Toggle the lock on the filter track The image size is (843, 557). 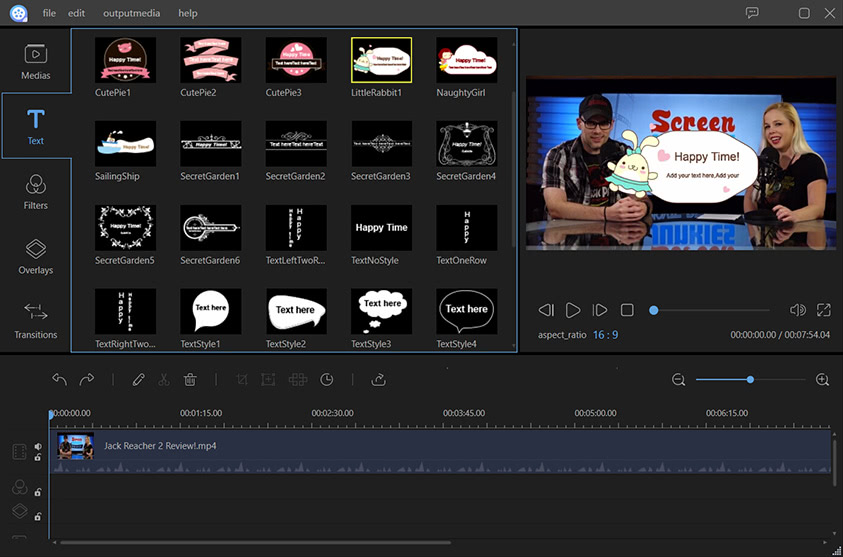coord(38,492)
